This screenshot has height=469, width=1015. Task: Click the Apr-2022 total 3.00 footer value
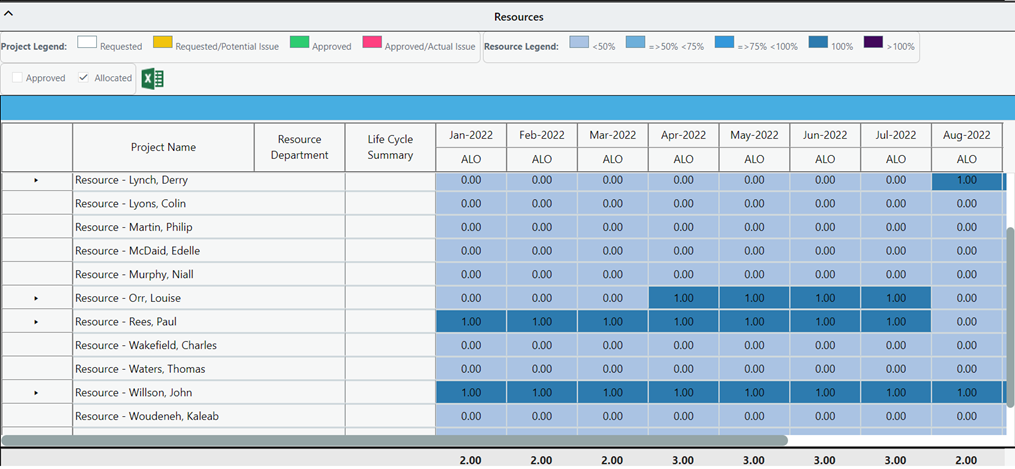click(684, 460)
